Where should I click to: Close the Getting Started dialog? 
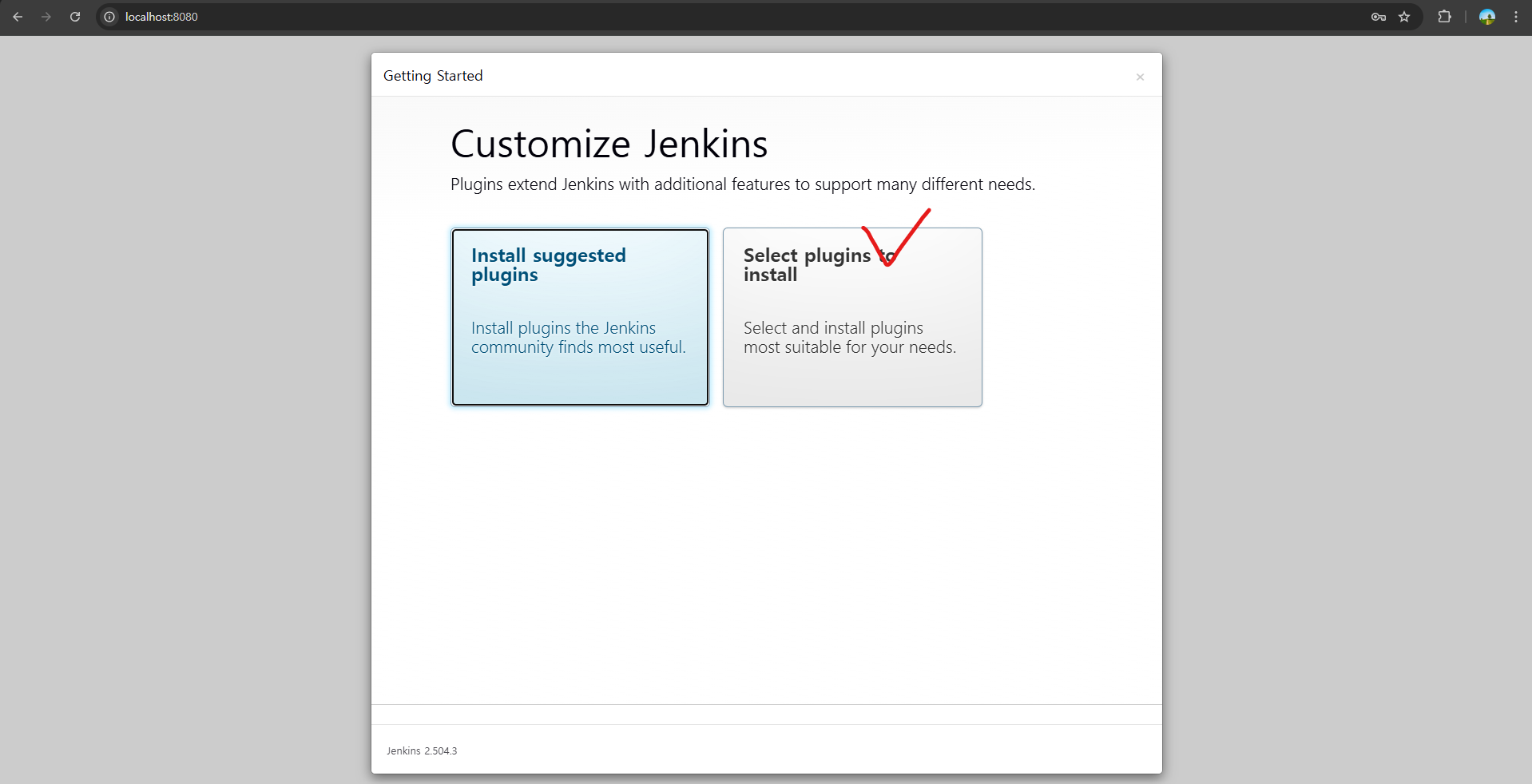[x=1140, y=77]
